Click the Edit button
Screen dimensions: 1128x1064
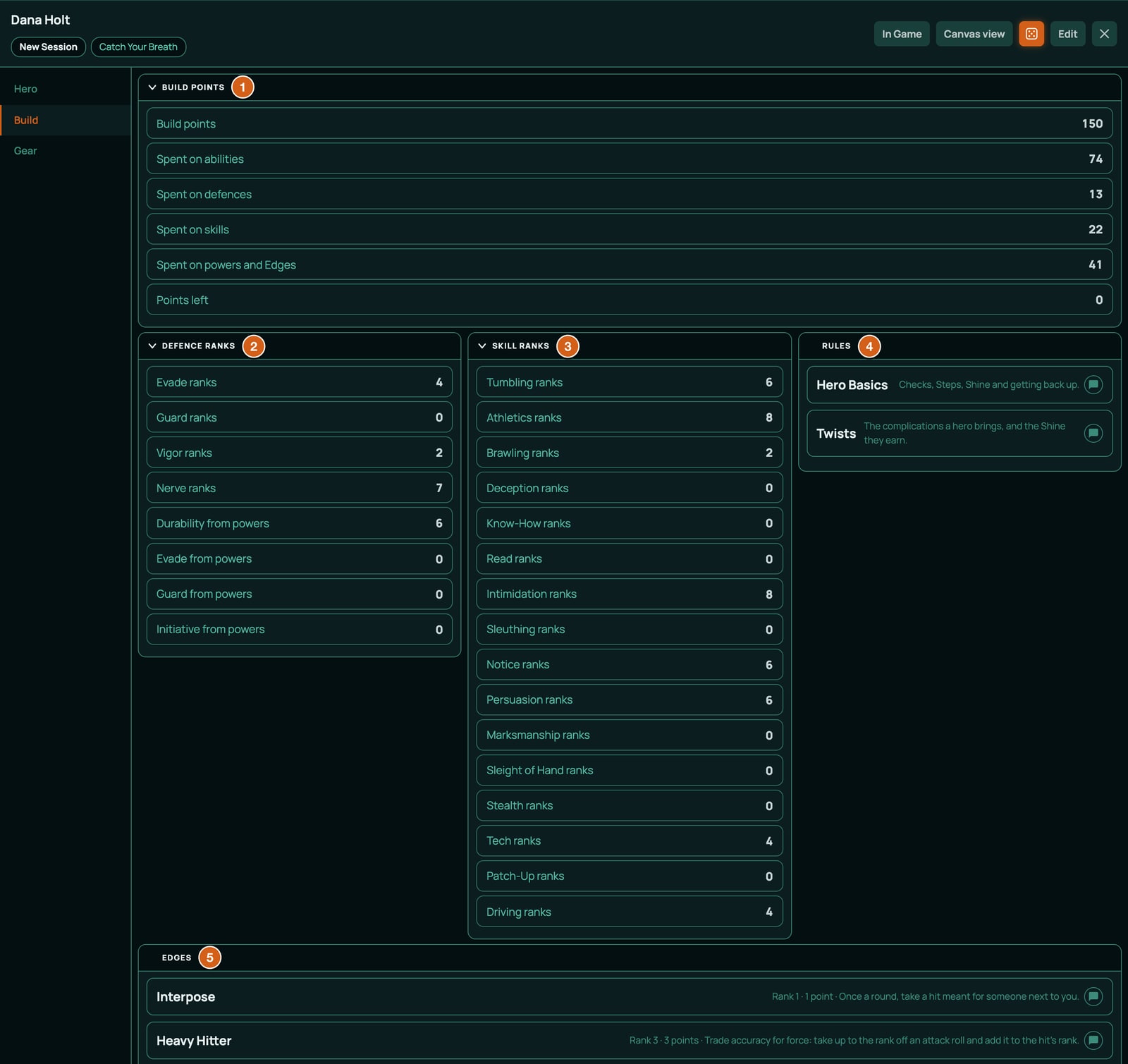click(1067, 34)
